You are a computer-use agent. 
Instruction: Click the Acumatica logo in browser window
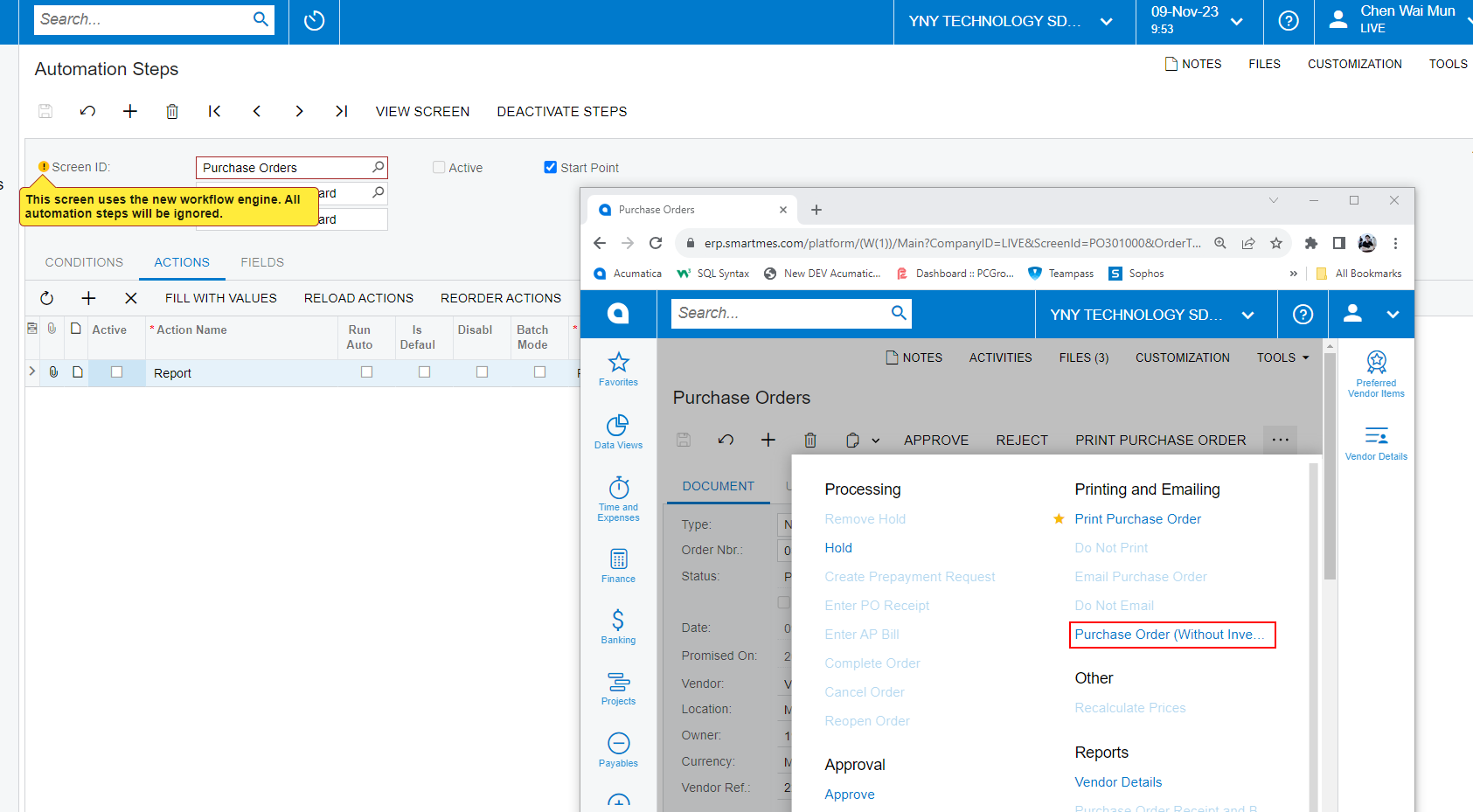pos(618,314)
